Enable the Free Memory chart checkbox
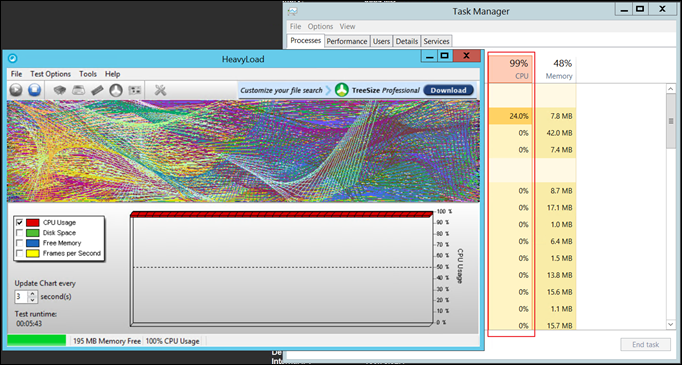The height and width of the screenshot is (365, 682). coord(20,243)
